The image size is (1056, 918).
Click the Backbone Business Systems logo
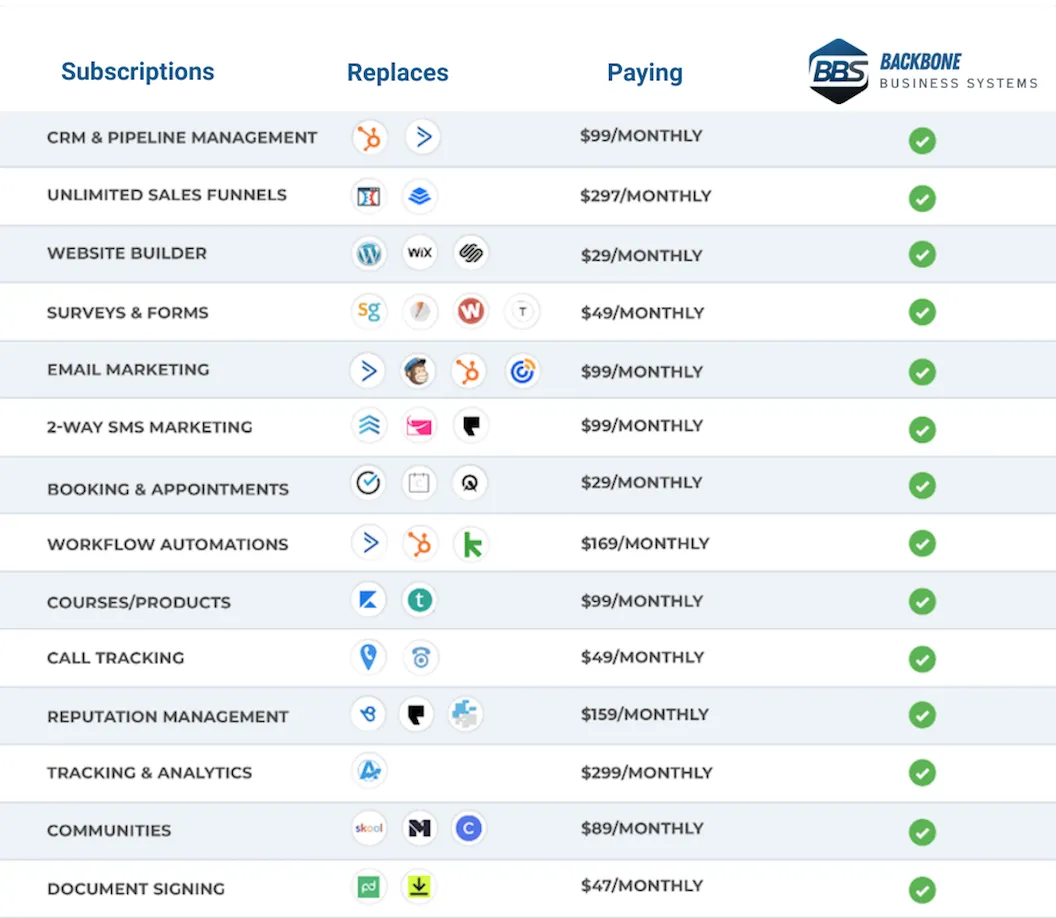923,71
